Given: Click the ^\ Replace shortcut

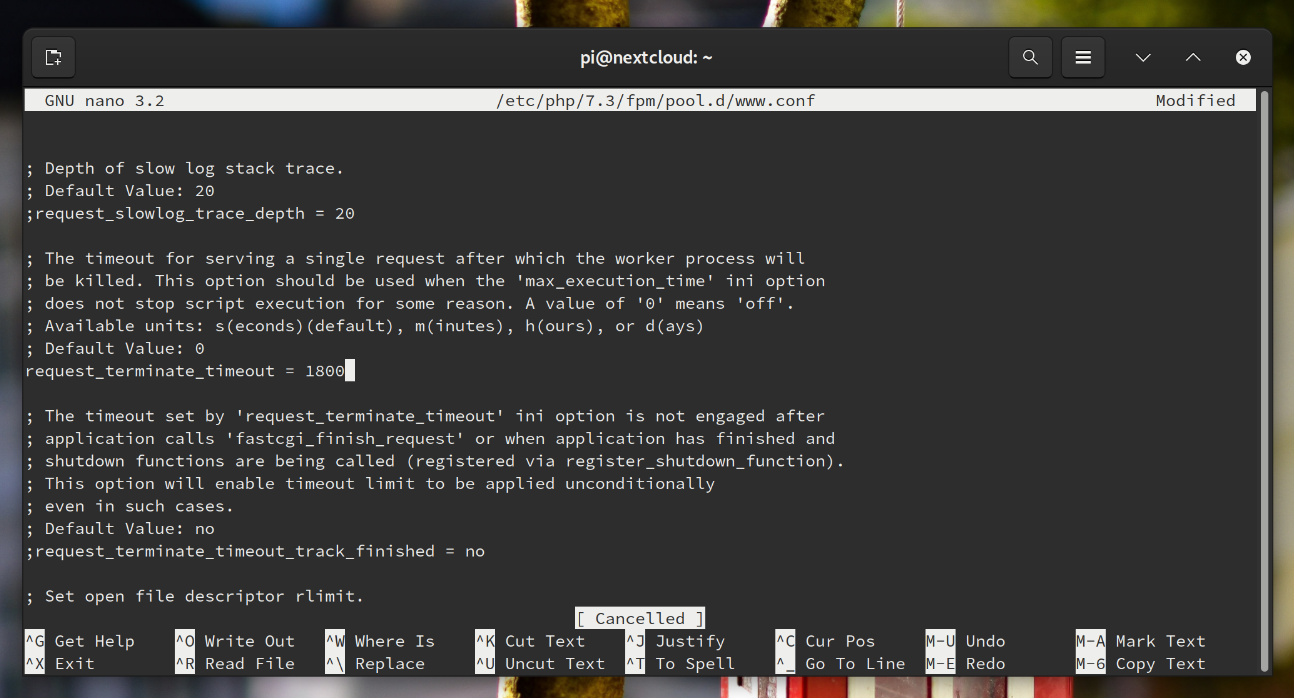Looking at the screenshot, I should coord(375,664).
